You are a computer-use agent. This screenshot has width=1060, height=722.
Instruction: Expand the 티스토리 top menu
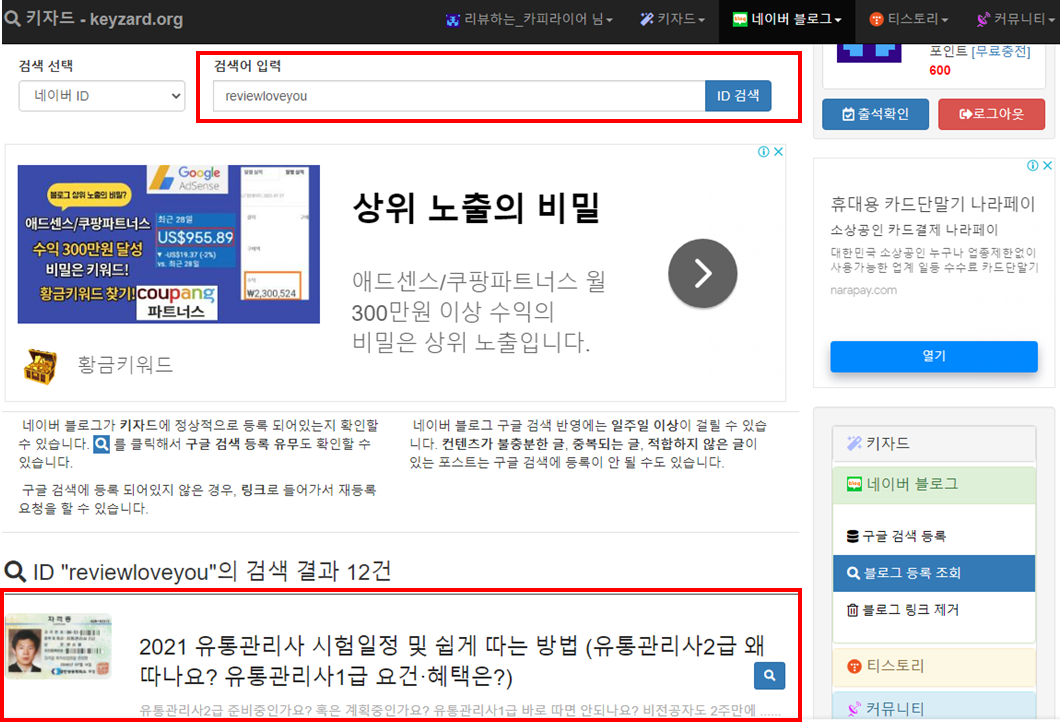[x=909, y=19]
